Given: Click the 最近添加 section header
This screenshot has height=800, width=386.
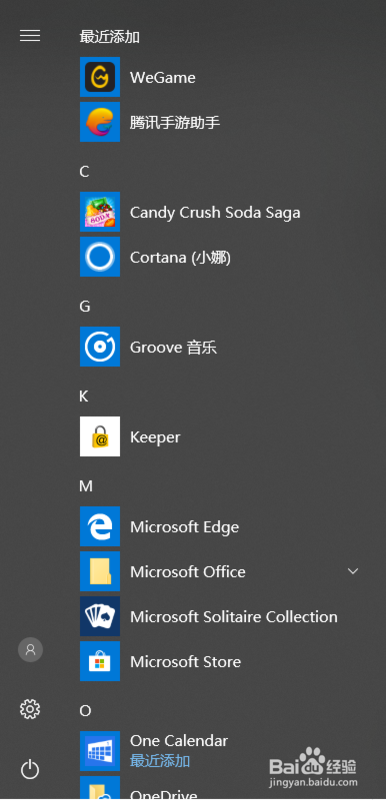Looking at the screenshot, I should 110,37.
